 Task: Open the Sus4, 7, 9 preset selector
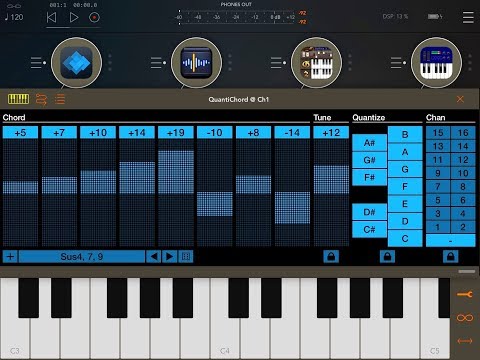(x=82, y=257)
